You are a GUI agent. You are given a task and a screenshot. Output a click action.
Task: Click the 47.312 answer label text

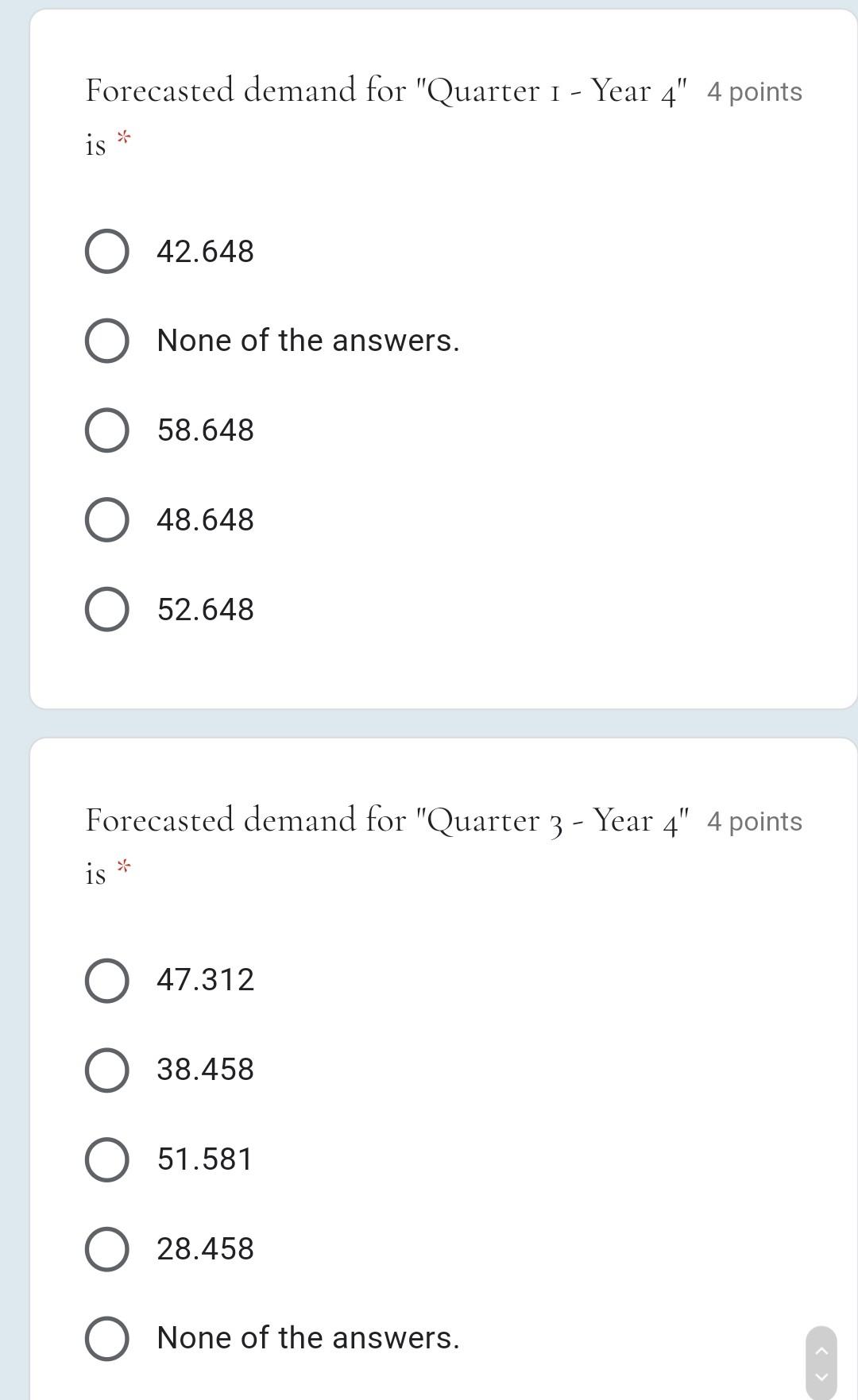205,979
